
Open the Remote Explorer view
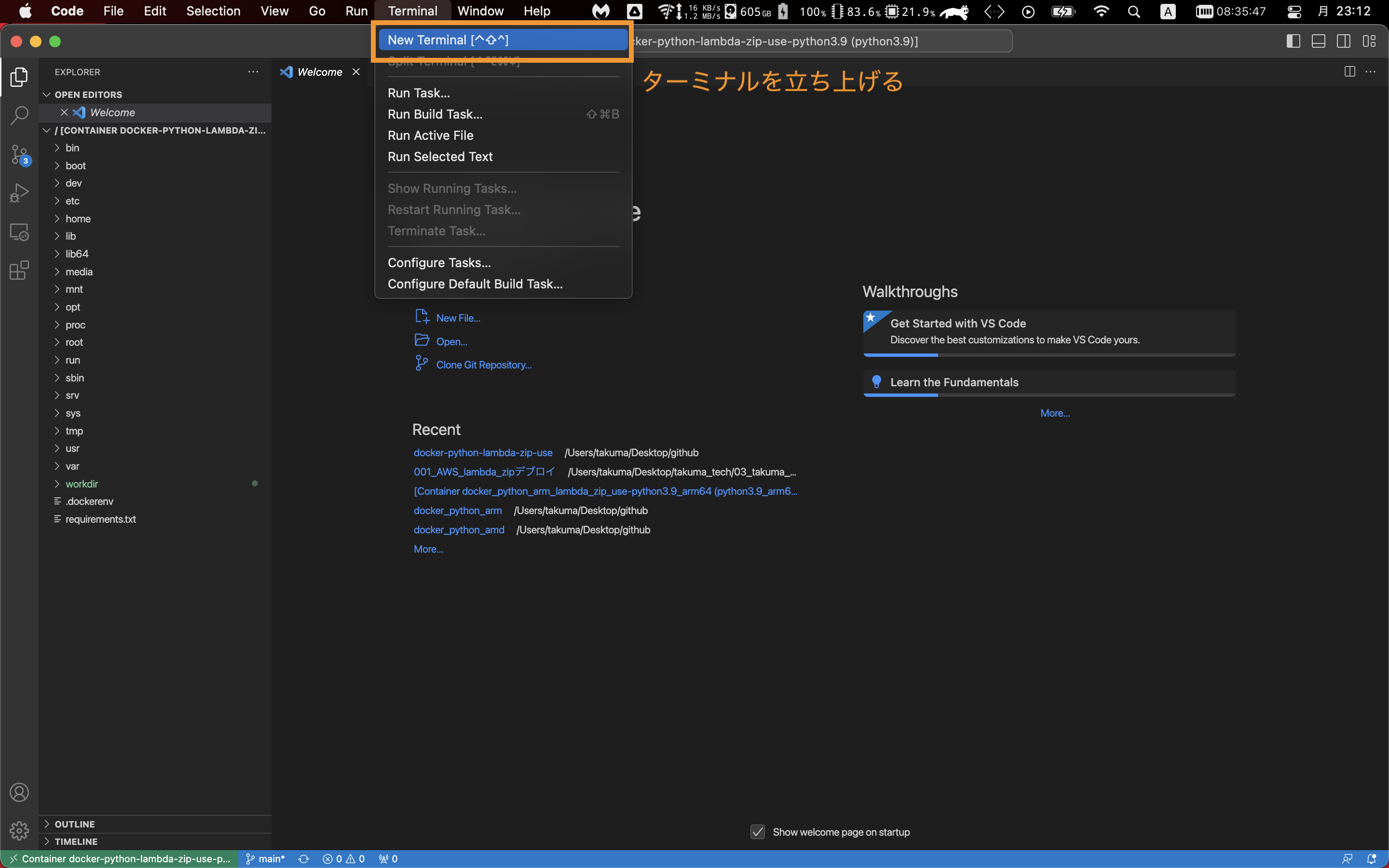coord(19,232)
